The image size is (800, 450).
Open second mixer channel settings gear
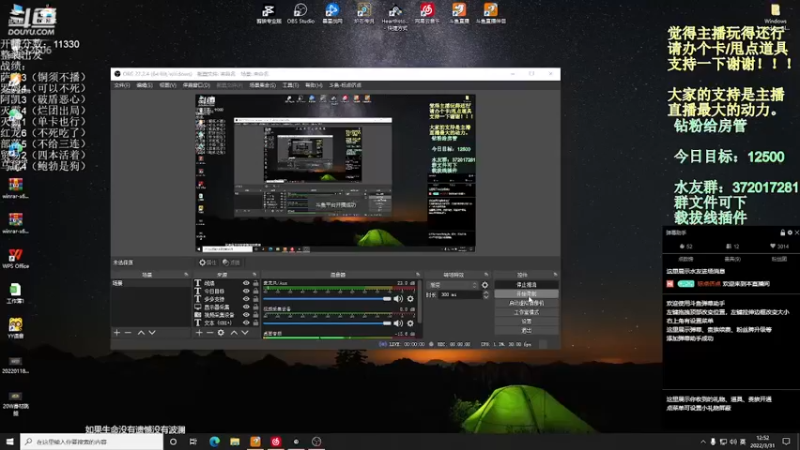coord(410,323)
